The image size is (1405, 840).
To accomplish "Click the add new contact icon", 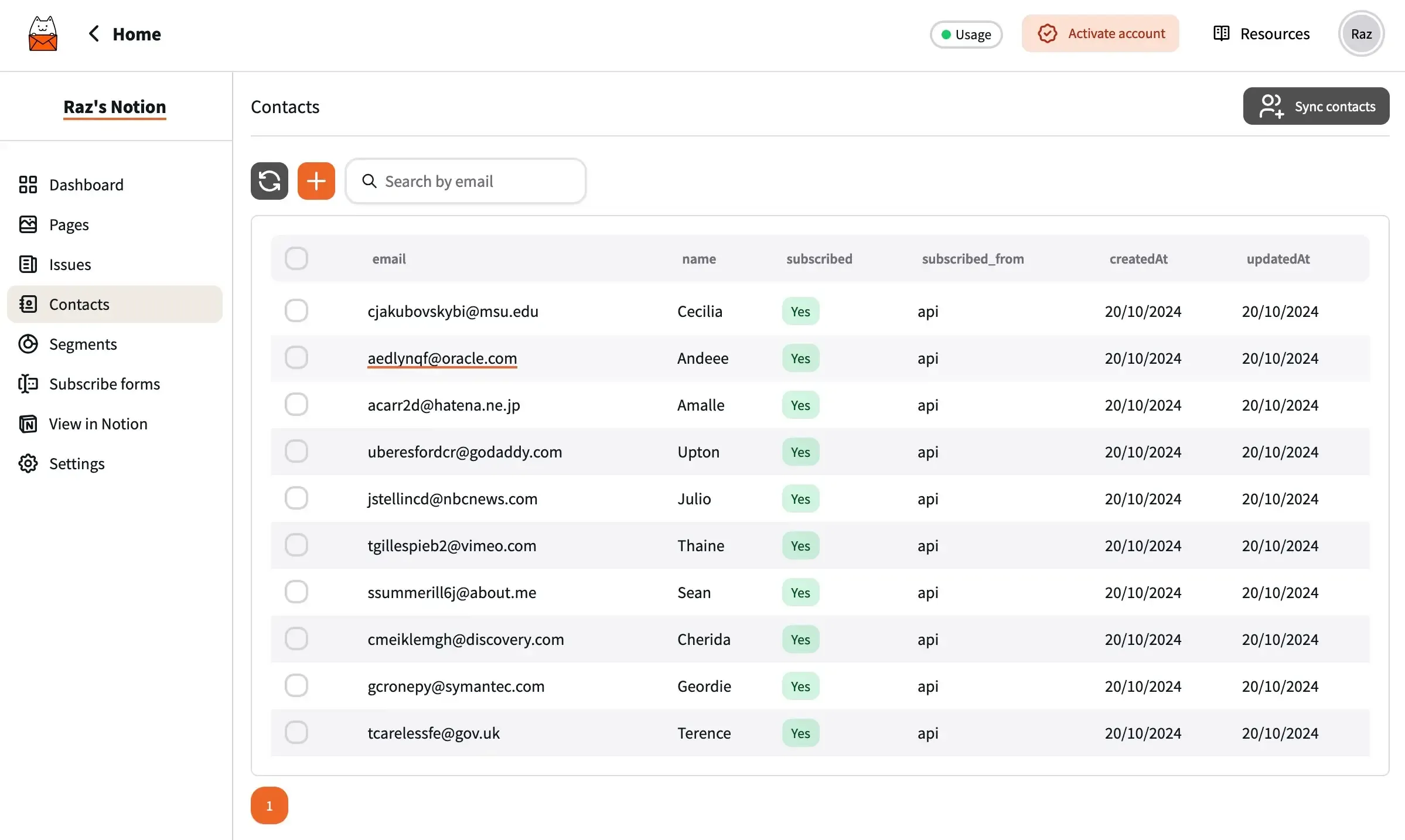I will coord(316,180).
